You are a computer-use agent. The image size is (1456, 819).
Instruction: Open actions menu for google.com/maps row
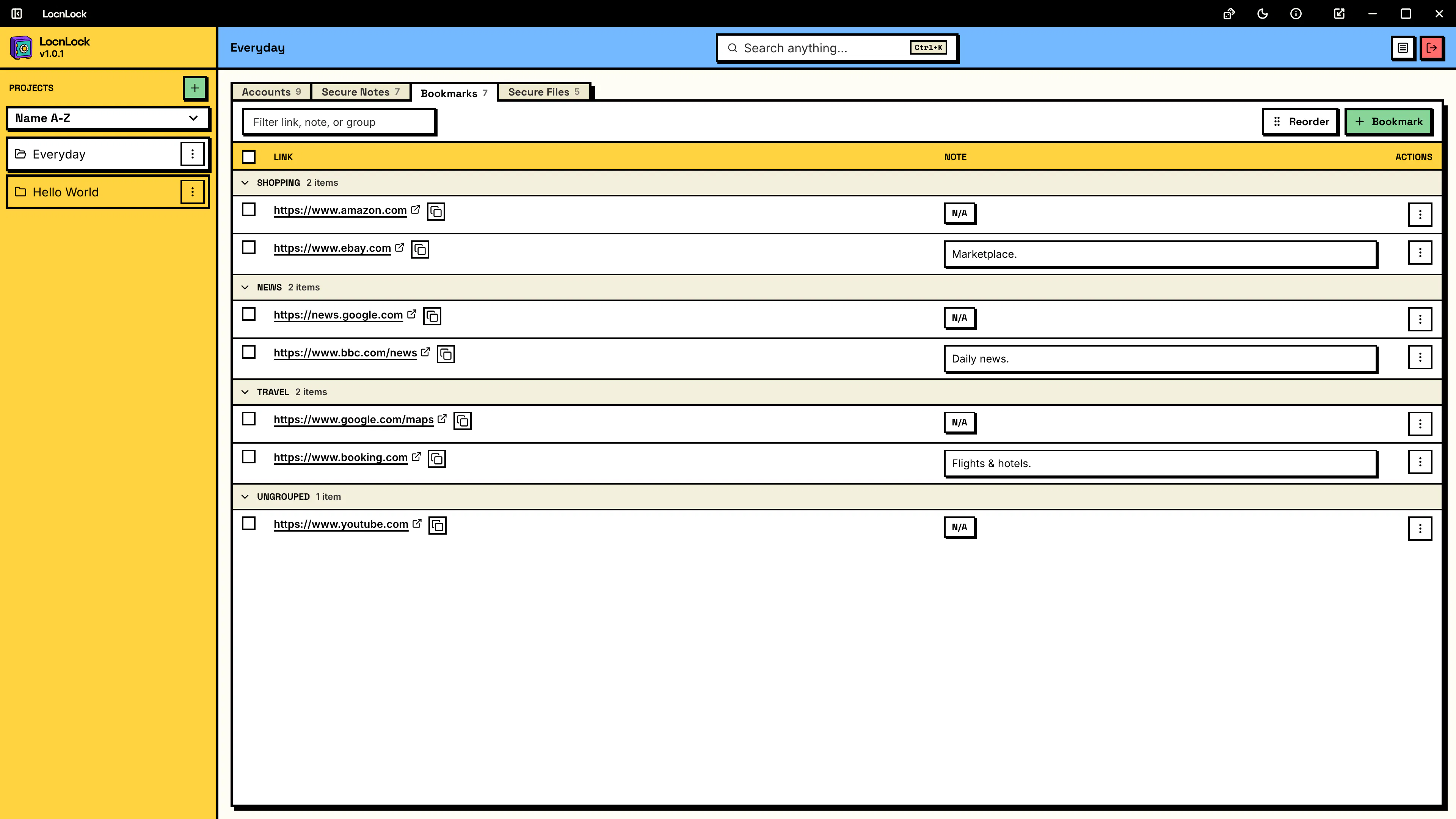[x=1420, y=424]
